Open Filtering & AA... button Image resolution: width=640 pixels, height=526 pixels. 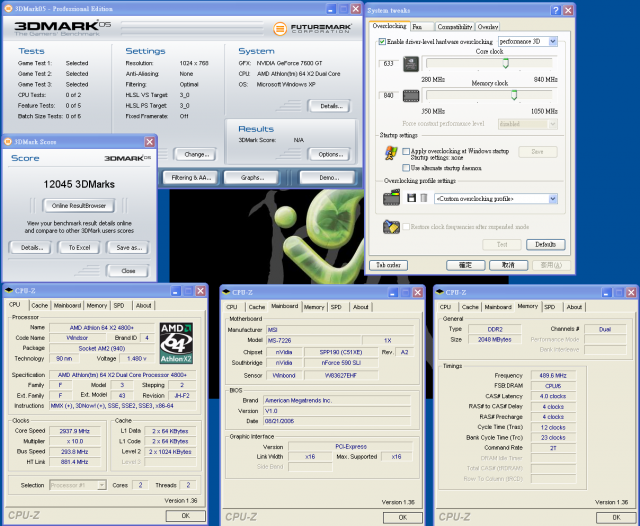point(191,178)
